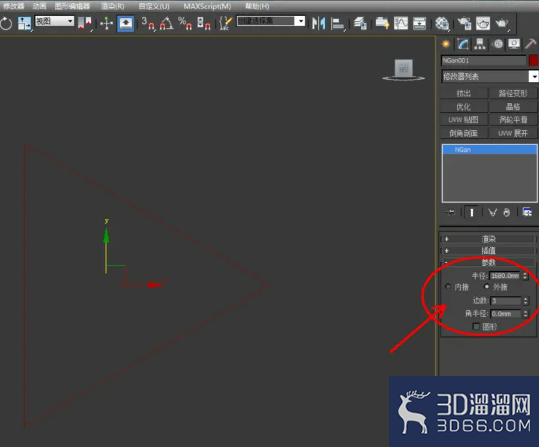The image size is (539, 447).
Task: Click the Pin Stack icon
Action: tap(450, 212)
